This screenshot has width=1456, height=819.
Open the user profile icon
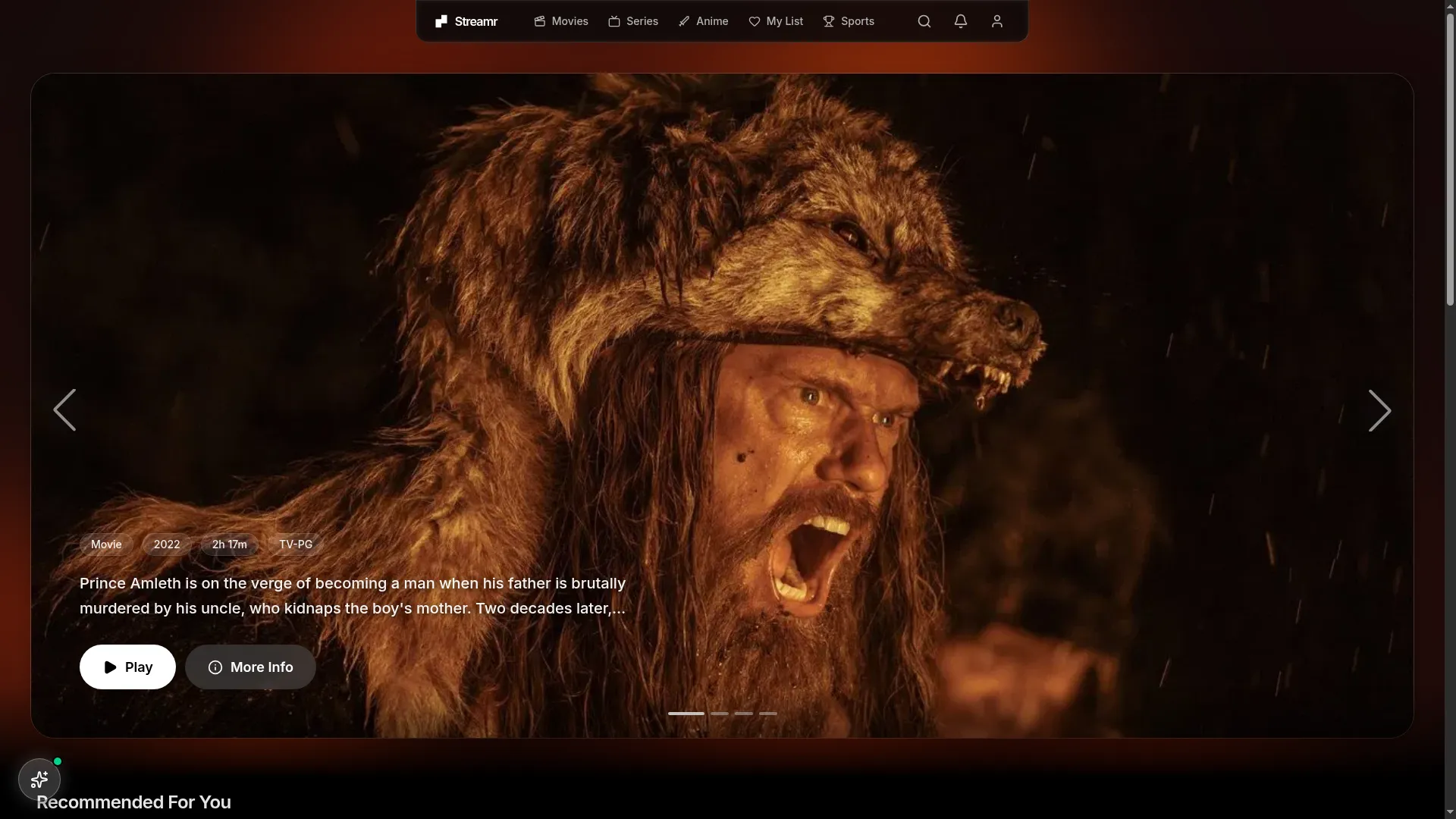pyautogui.click(x=996, y=21)
